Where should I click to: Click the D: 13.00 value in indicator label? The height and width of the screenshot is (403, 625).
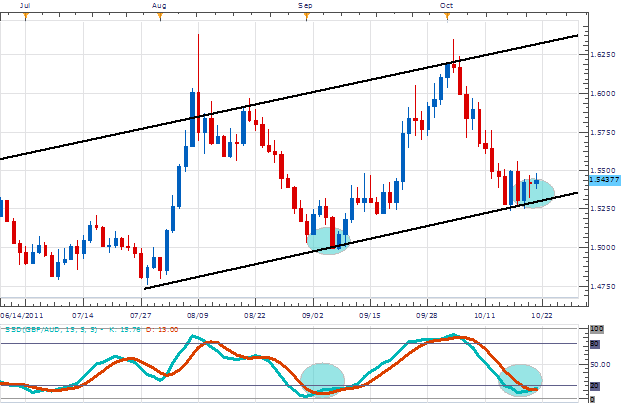(162, 330)
